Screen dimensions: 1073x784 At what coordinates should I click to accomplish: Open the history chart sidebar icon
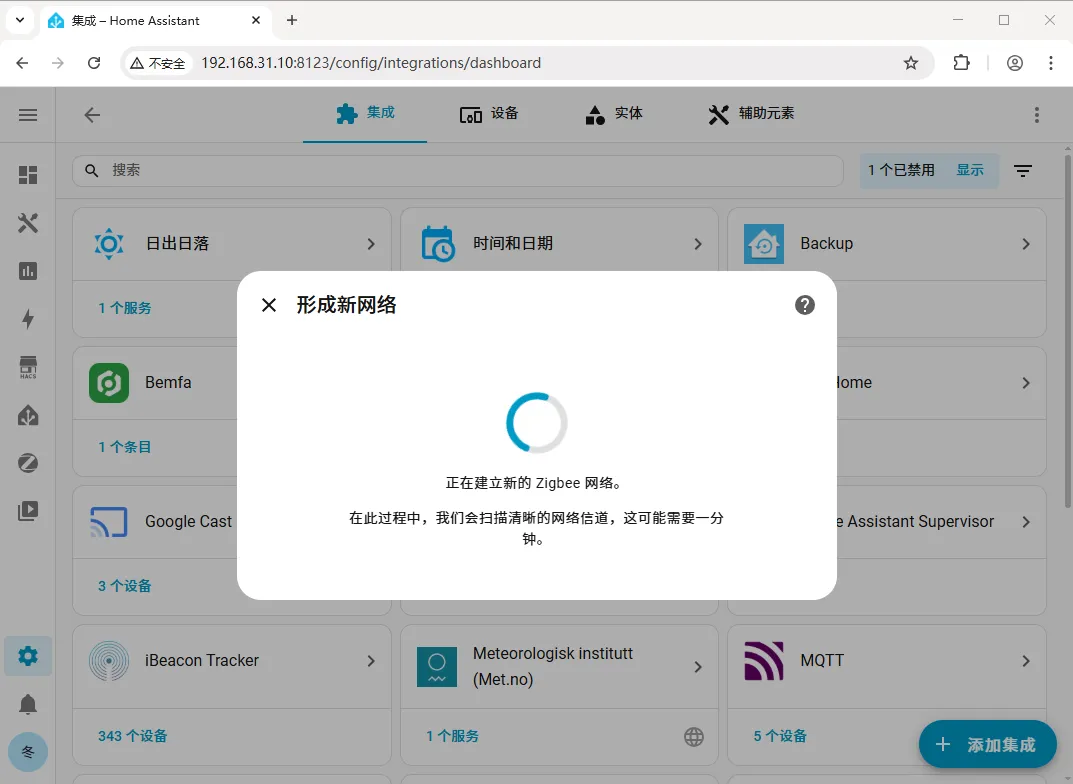pos(28,271)
